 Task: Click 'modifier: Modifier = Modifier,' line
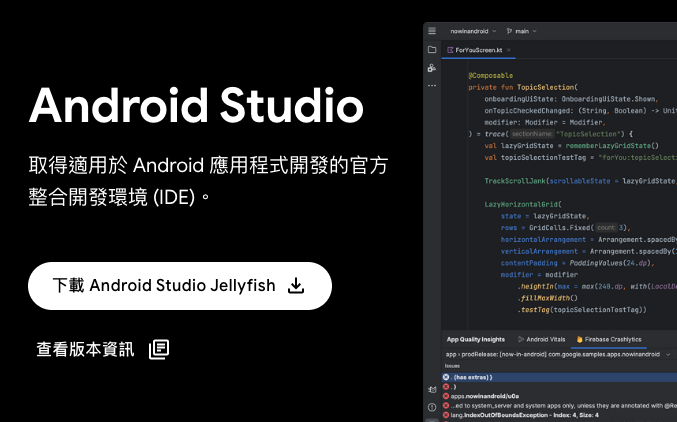point(545,122)
